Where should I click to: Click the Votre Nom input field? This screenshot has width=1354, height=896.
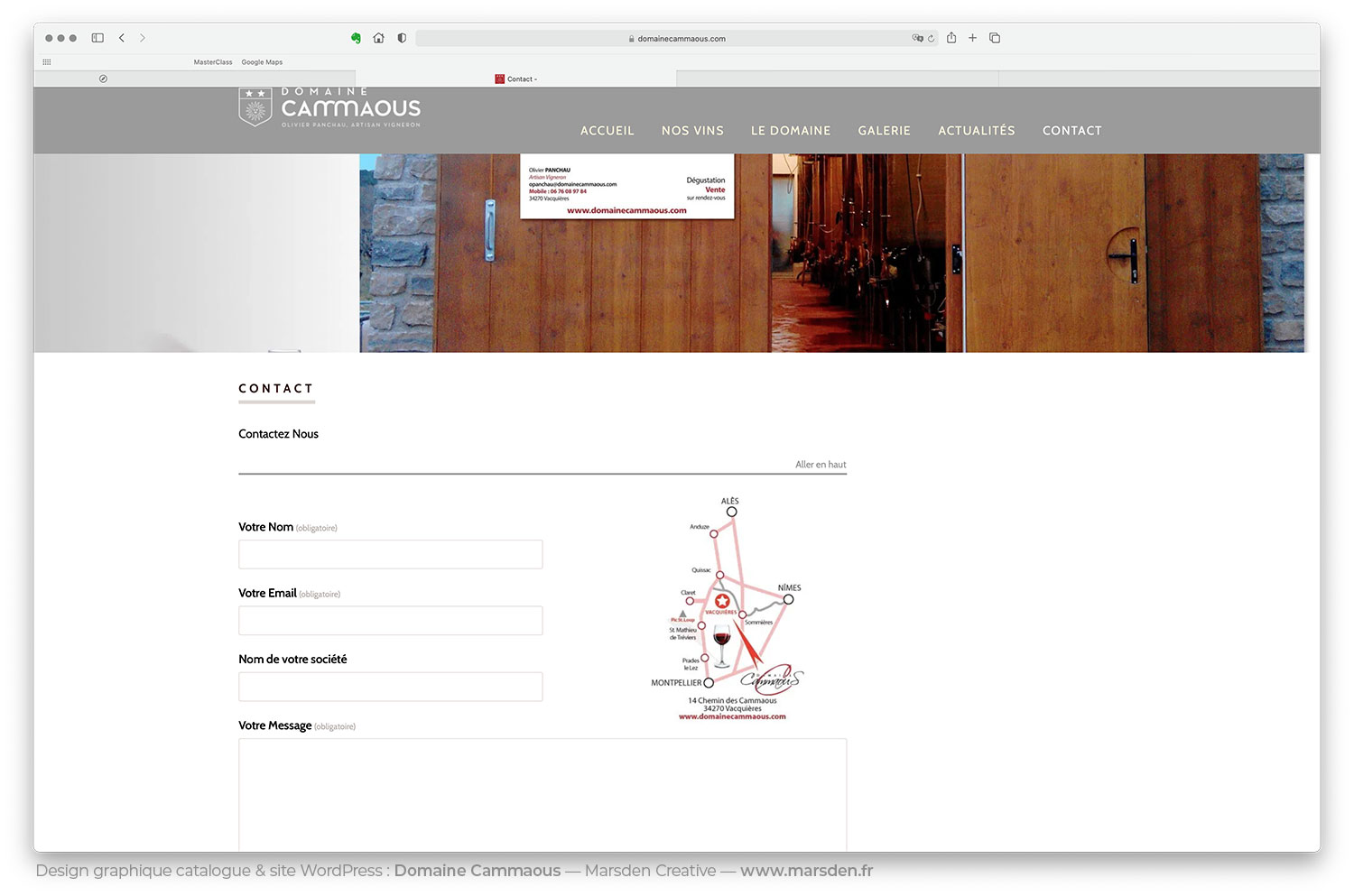390,554
